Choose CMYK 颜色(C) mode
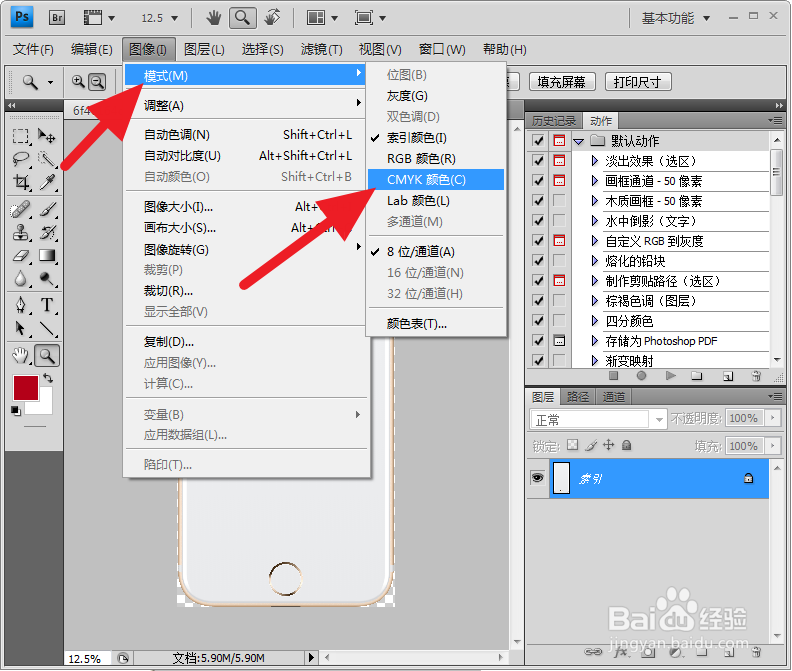The width and height of the screenshot is (792, 671). pyautogui.click(x=436, y=179)
